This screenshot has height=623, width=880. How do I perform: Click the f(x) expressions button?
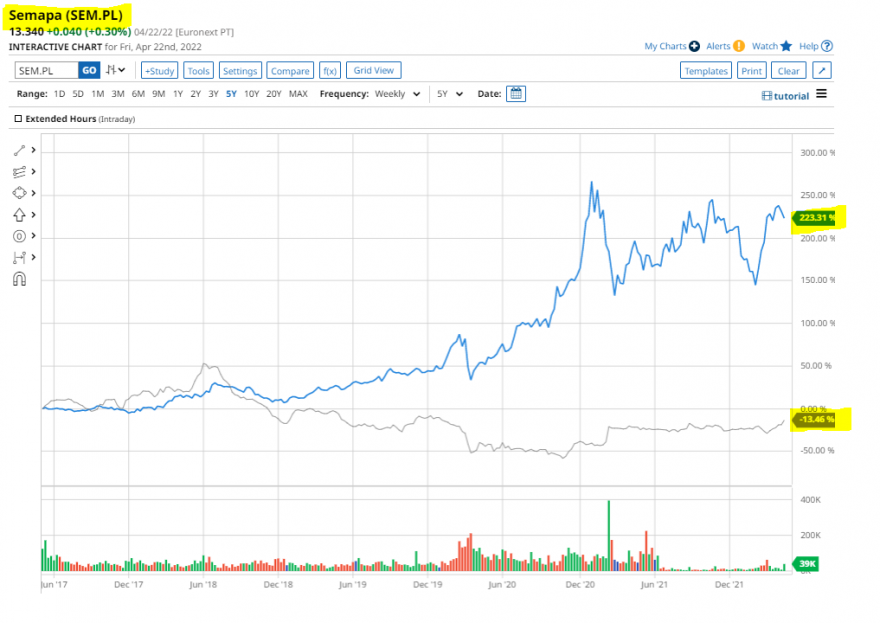[x=330, y=71]
